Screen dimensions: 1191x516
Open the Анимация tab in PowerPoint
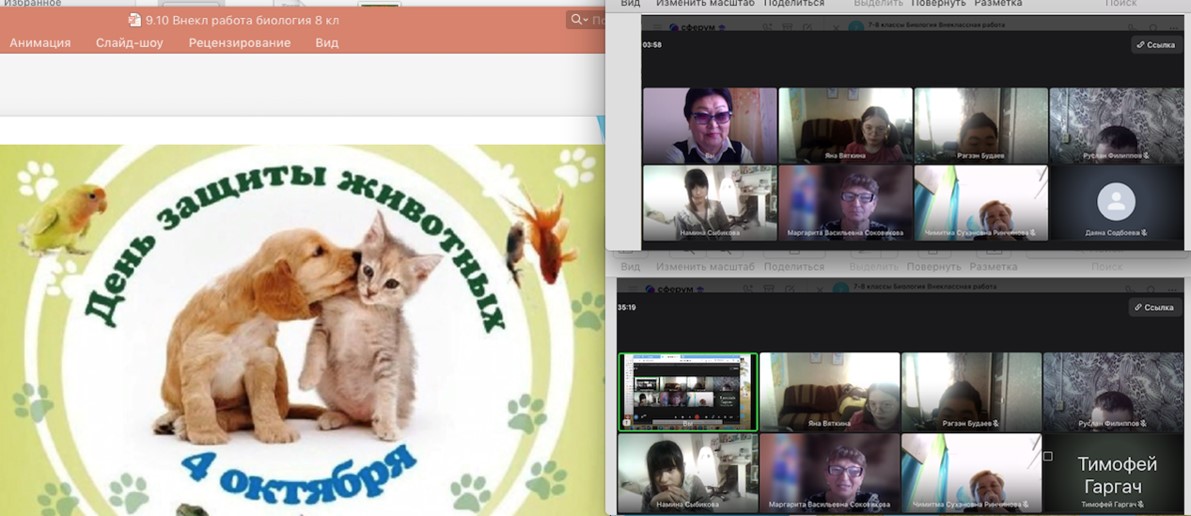40,43
